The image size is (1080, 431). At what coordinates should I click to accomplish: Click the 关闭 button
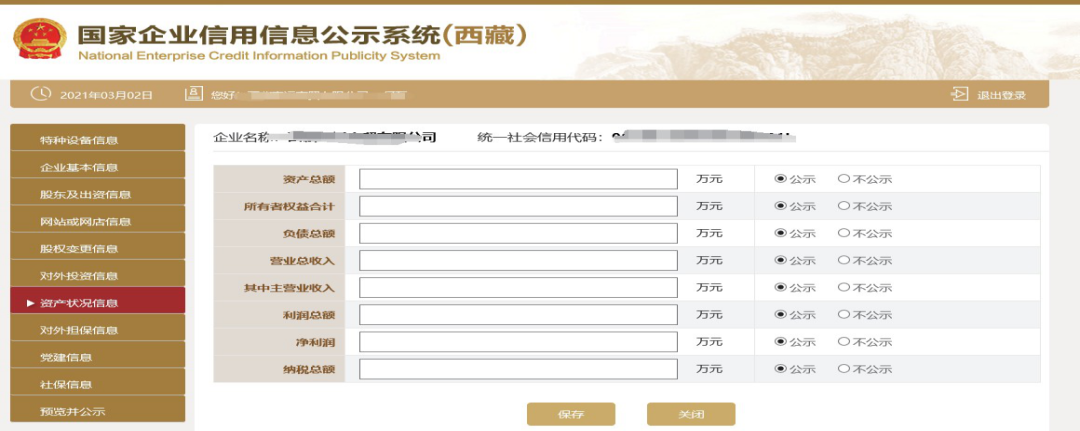click(x=691, y=414)
